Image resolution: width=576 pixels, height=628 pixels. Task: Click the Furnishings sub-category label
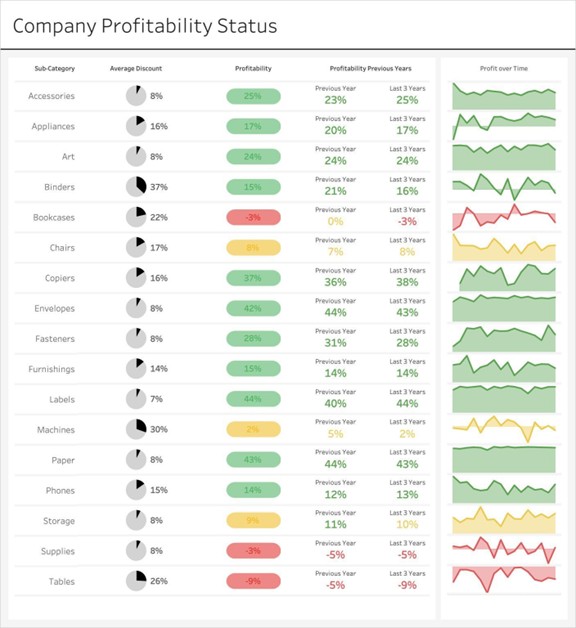(51, 369)
